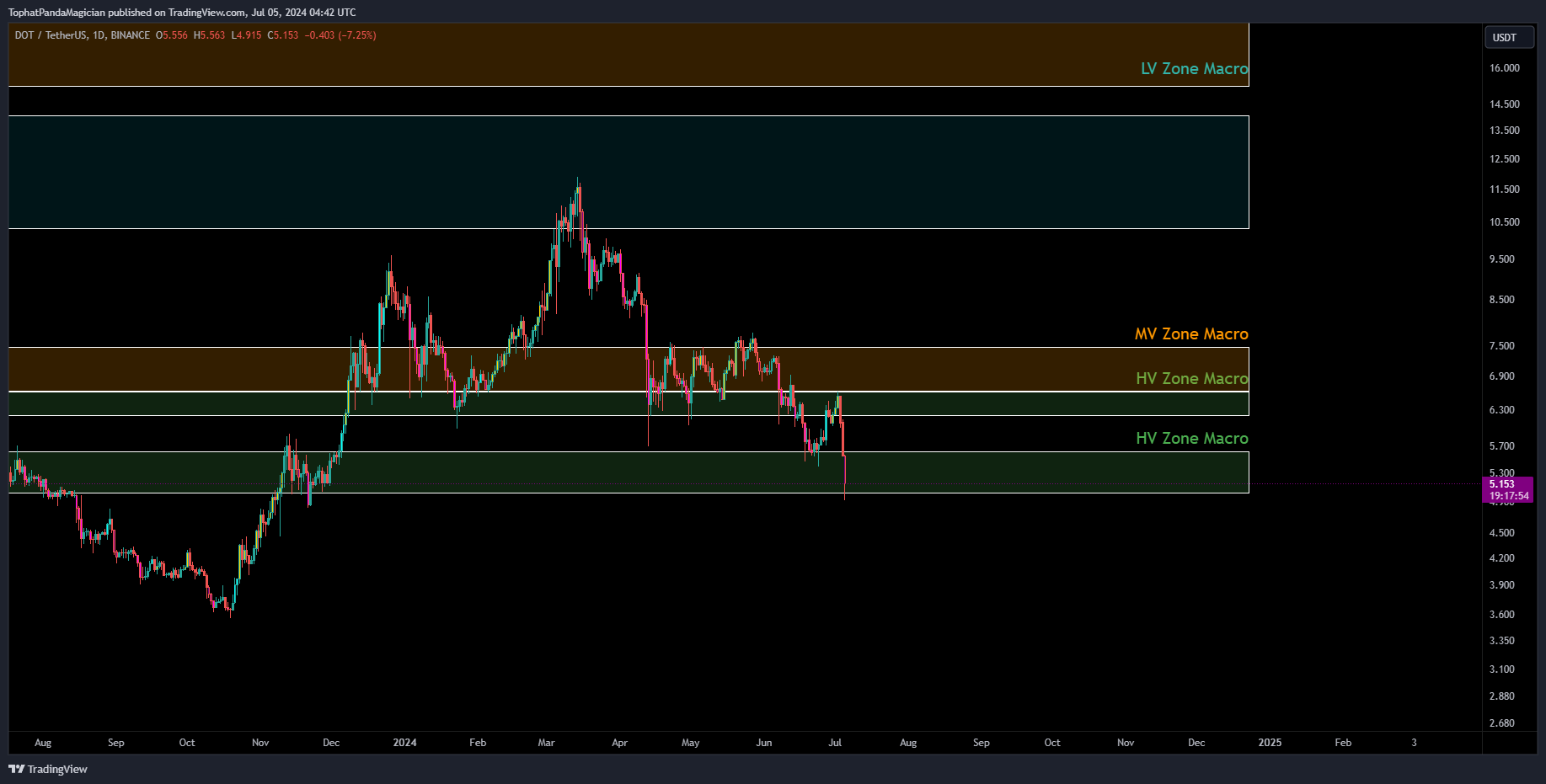
Task: Click the 12.500 price axis label
Action: click(x=1505, y=159)
